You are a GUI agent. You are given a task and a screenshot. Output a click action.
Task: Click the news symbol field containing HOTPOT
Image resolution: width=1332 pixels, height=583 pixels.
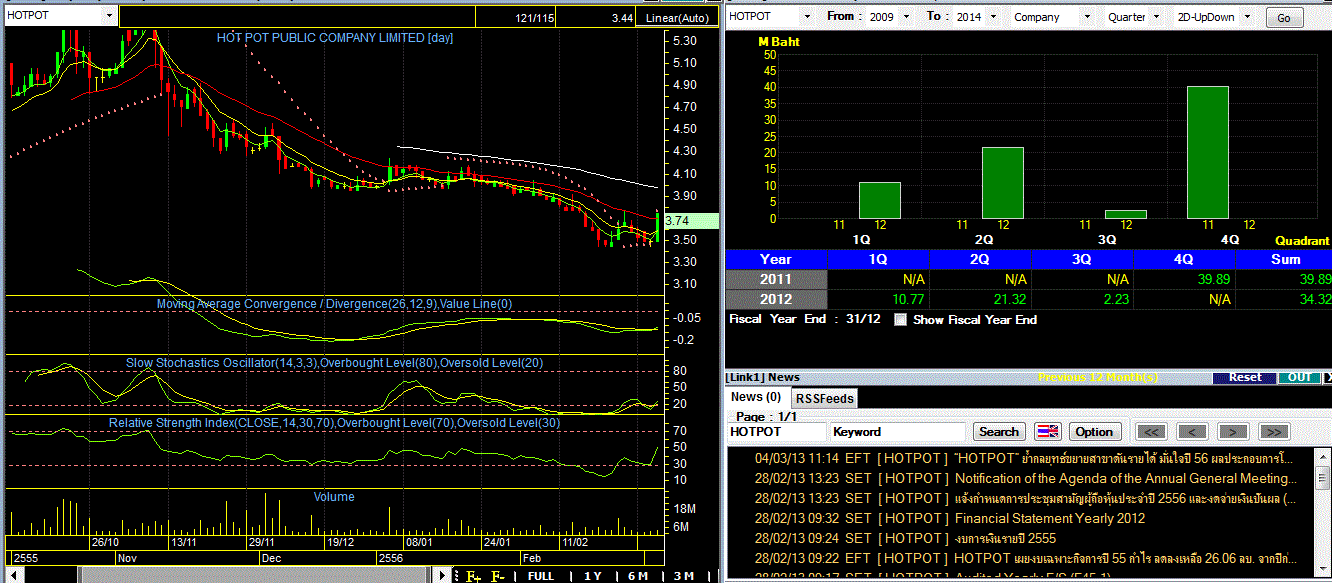(776, 432)
